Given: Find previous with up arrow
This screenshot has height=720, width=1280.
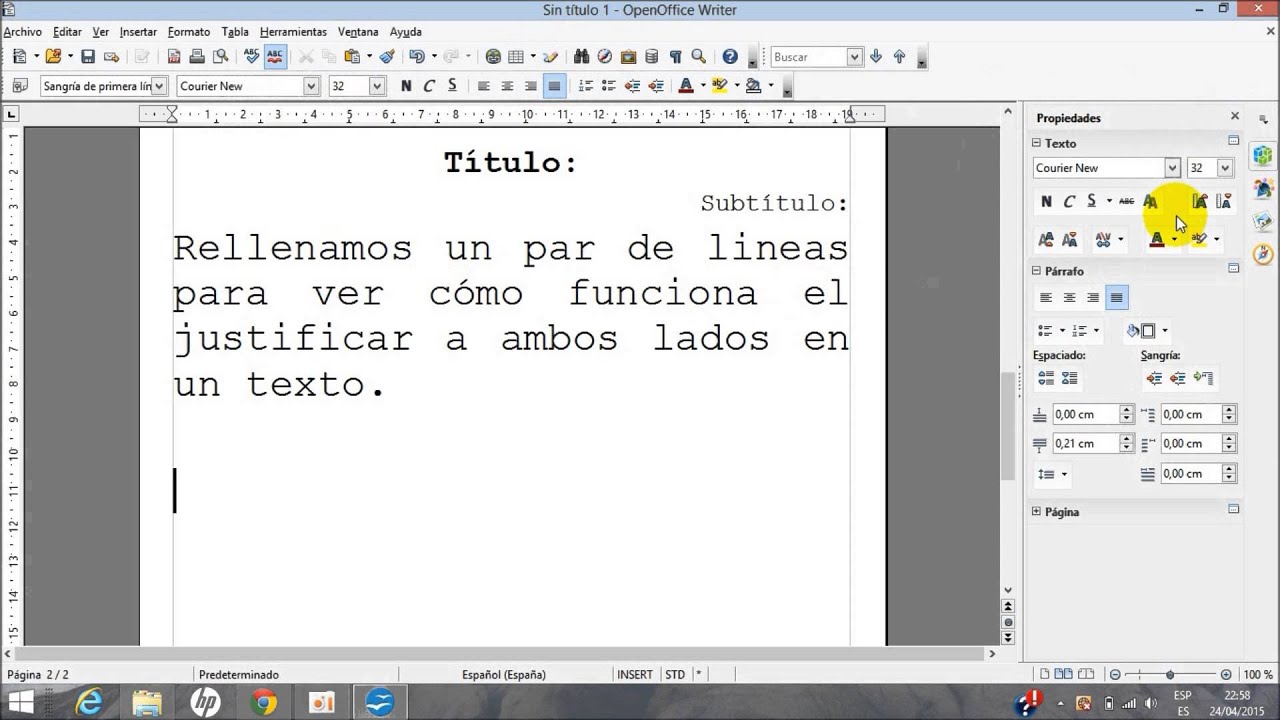Looking at the screenshot, I should pyautogui.click(x=899, y=57).
